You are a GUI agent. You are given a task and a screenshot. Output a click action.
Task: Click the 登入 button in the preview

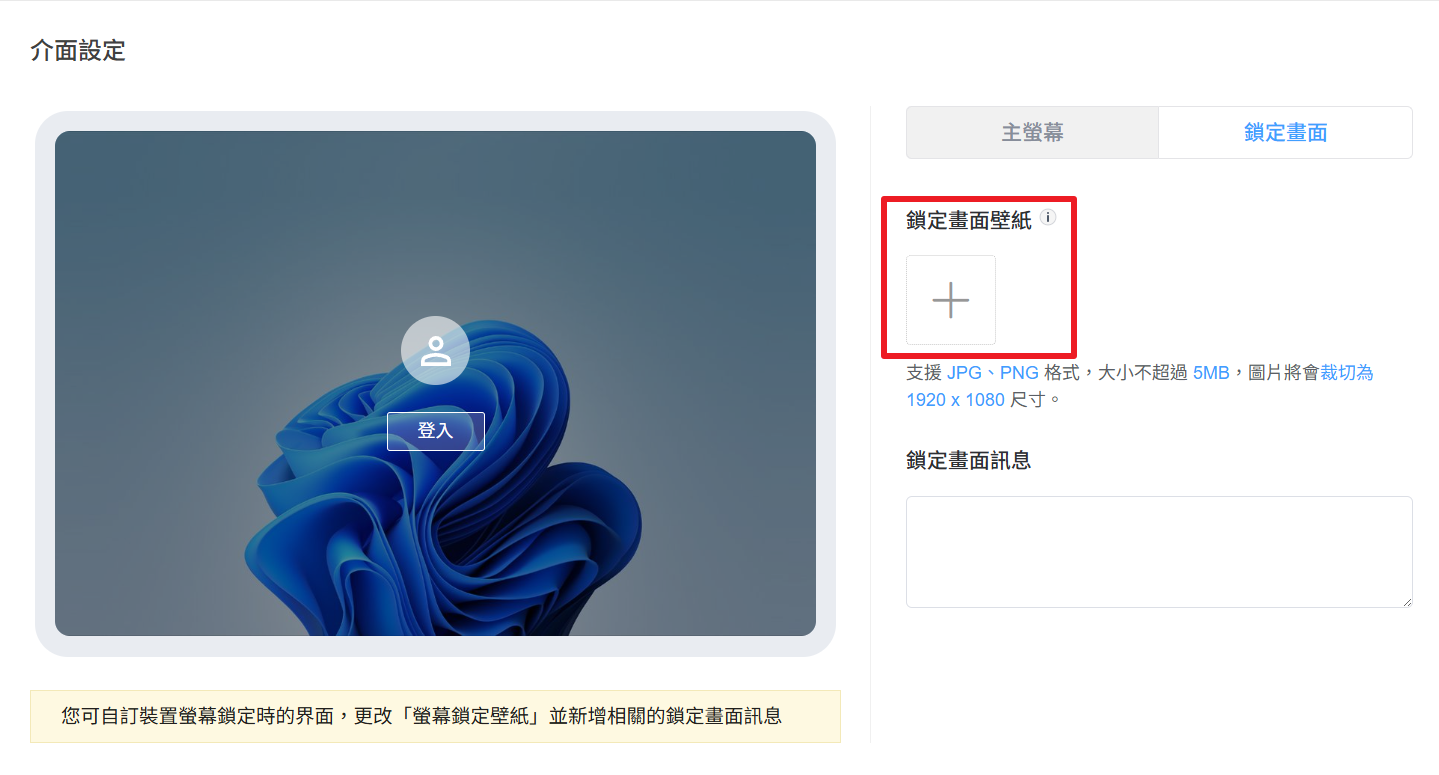pos(436,431)
